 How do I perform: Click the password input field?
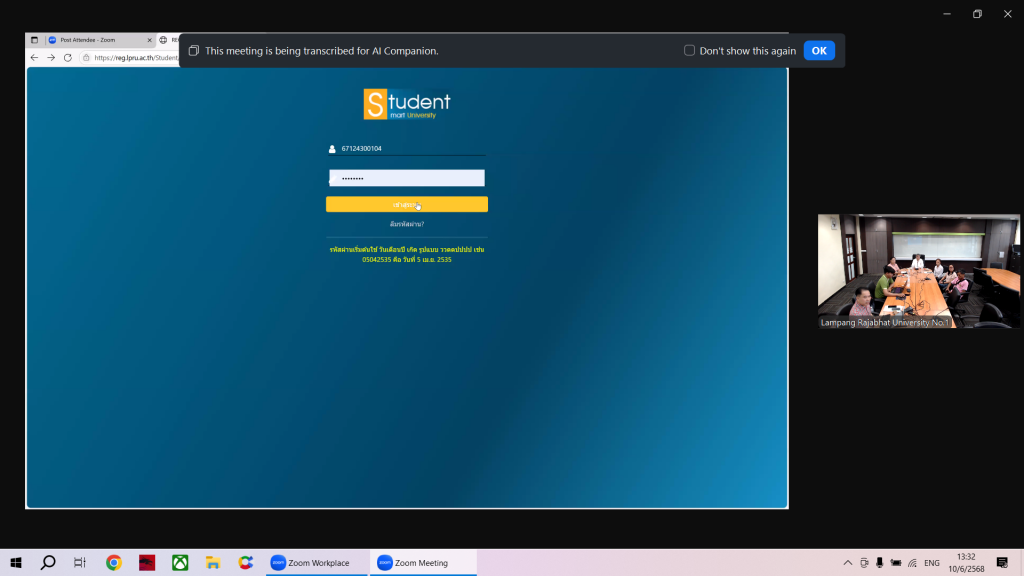point(408,178)
